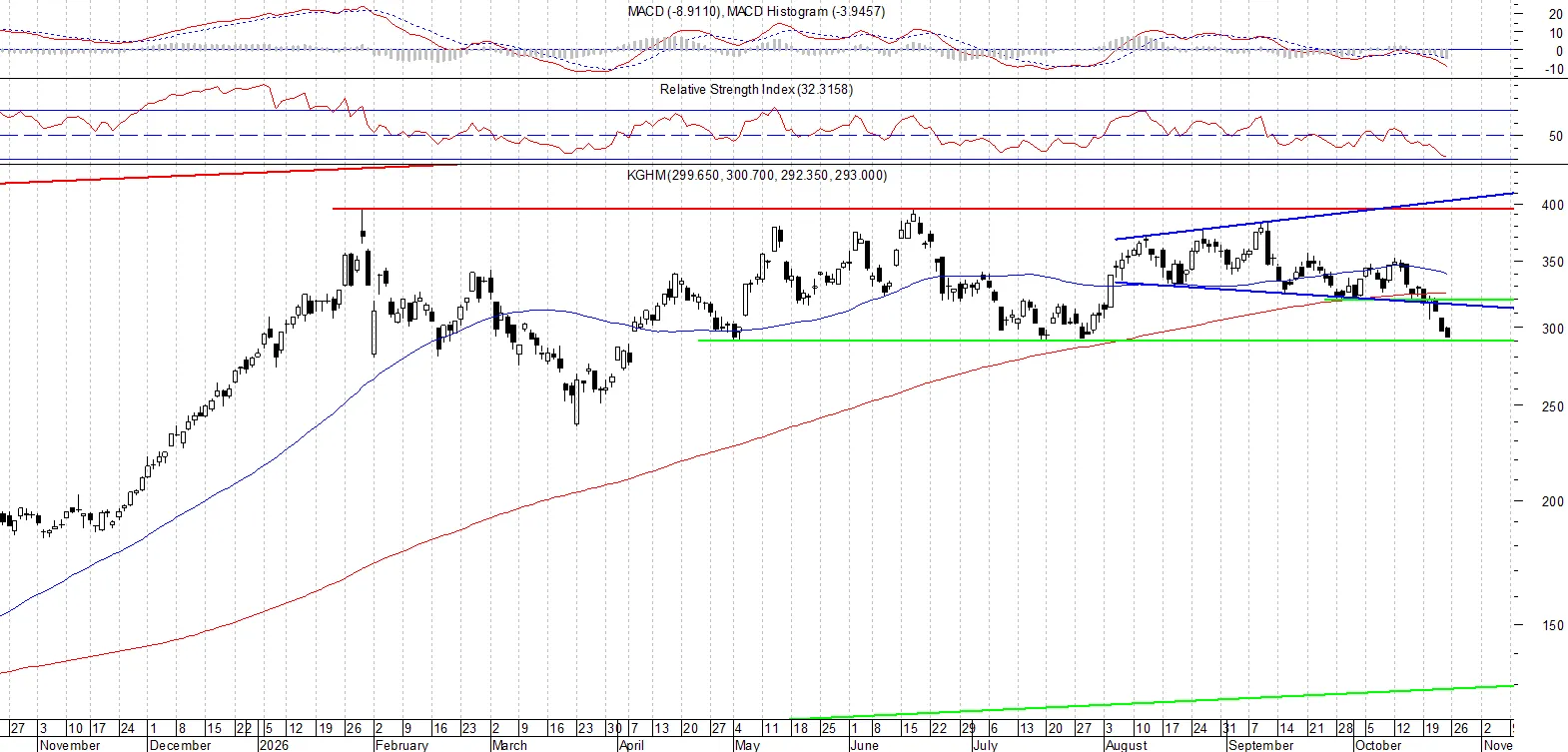
Task: Click the 2026 year label on time axis
Action: (273, 745)
